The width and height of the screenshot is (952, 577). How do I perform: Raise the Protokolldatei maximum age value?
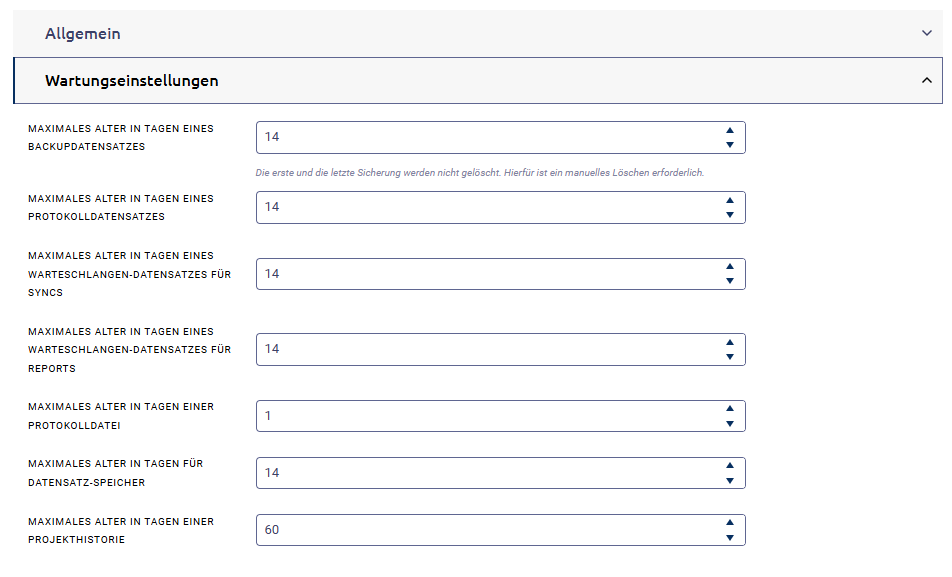pos(729,408)
